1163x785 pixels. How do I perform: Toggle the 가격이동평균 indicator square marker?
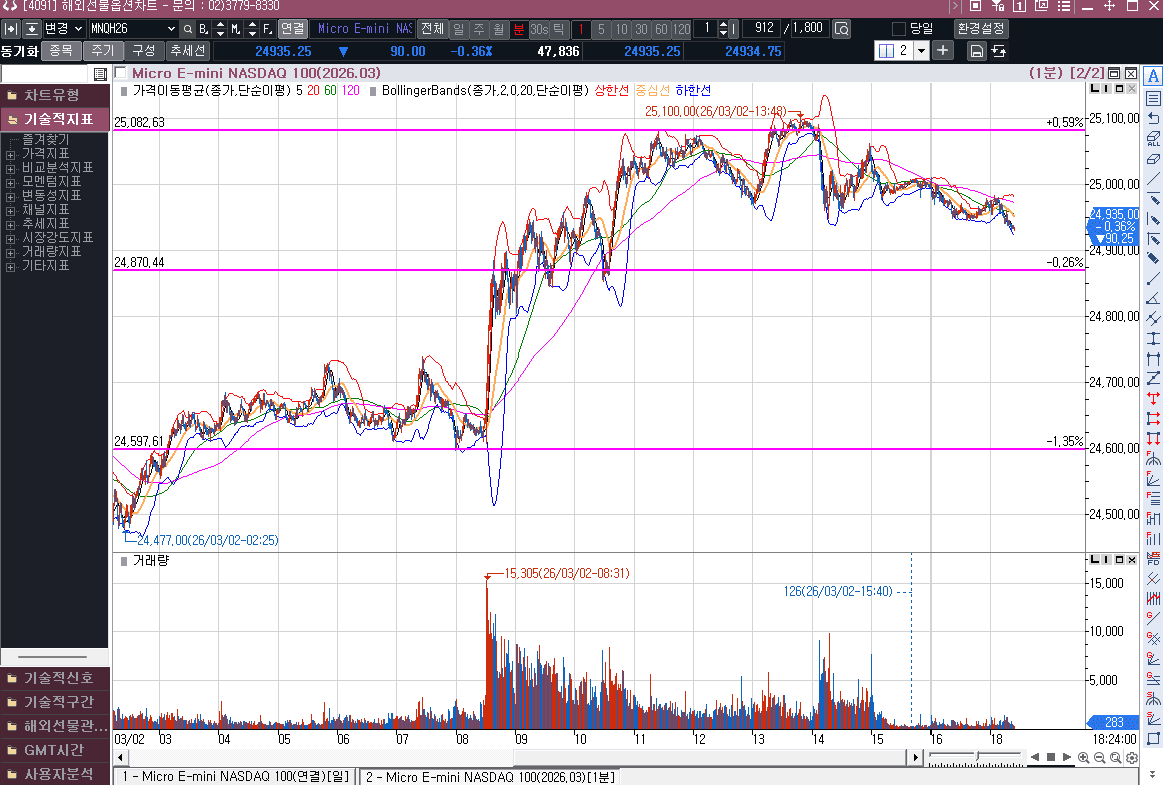click(124, 91)
